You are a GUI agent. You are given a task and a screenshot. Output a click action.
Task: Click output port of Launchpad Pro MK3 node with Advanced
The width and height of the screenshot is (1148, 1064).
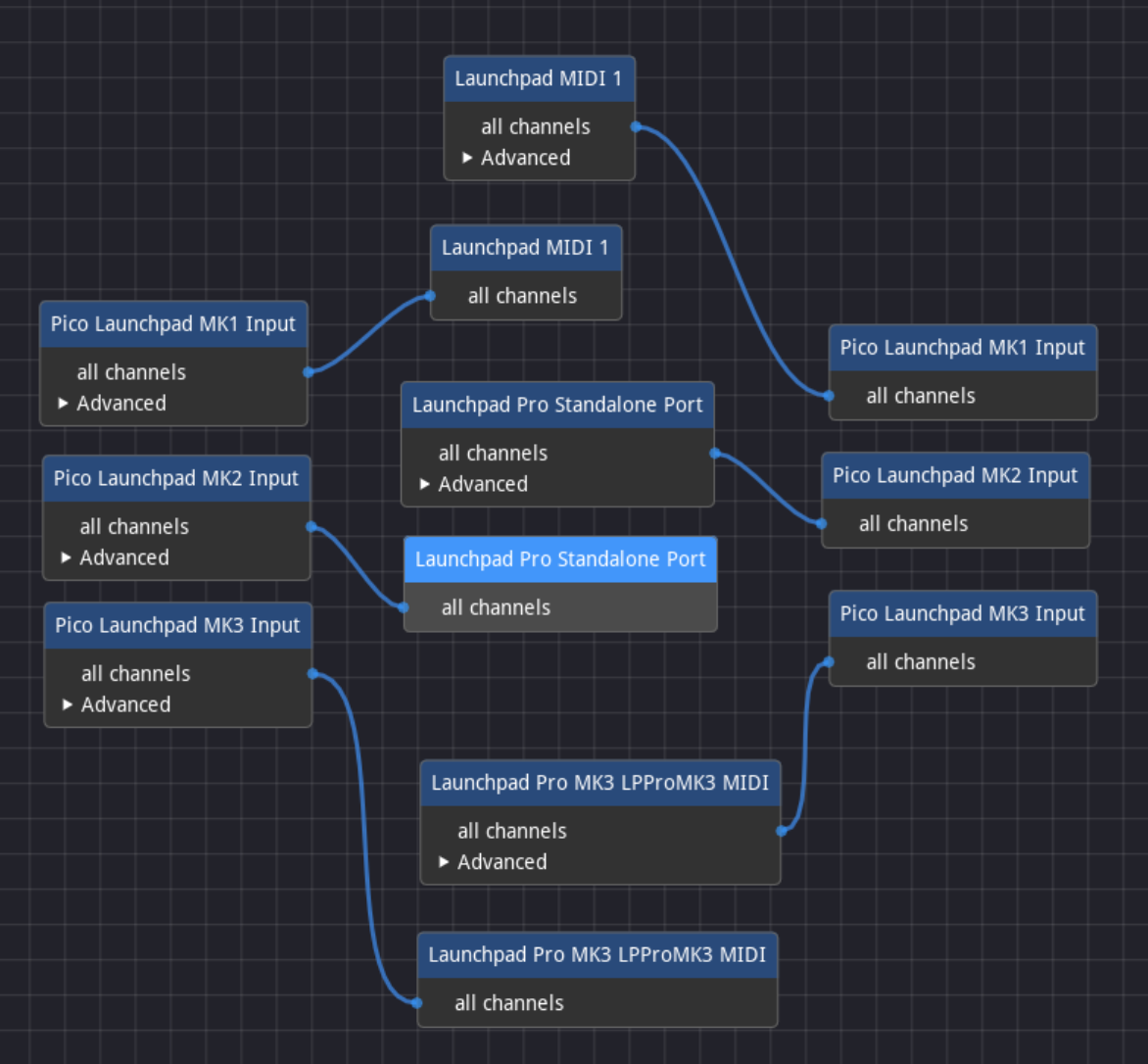coord(781,831)
